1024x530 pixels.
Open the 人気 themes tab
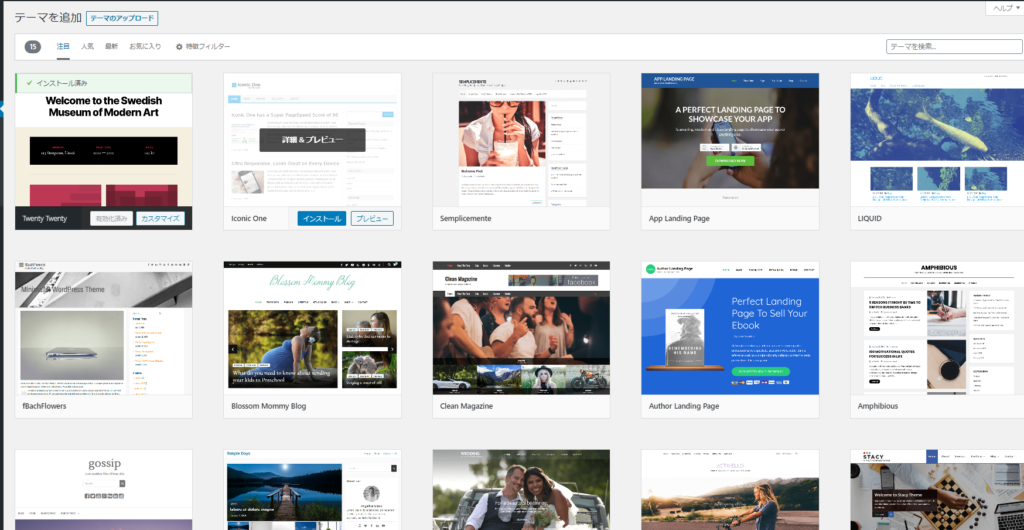click(88, 47)
